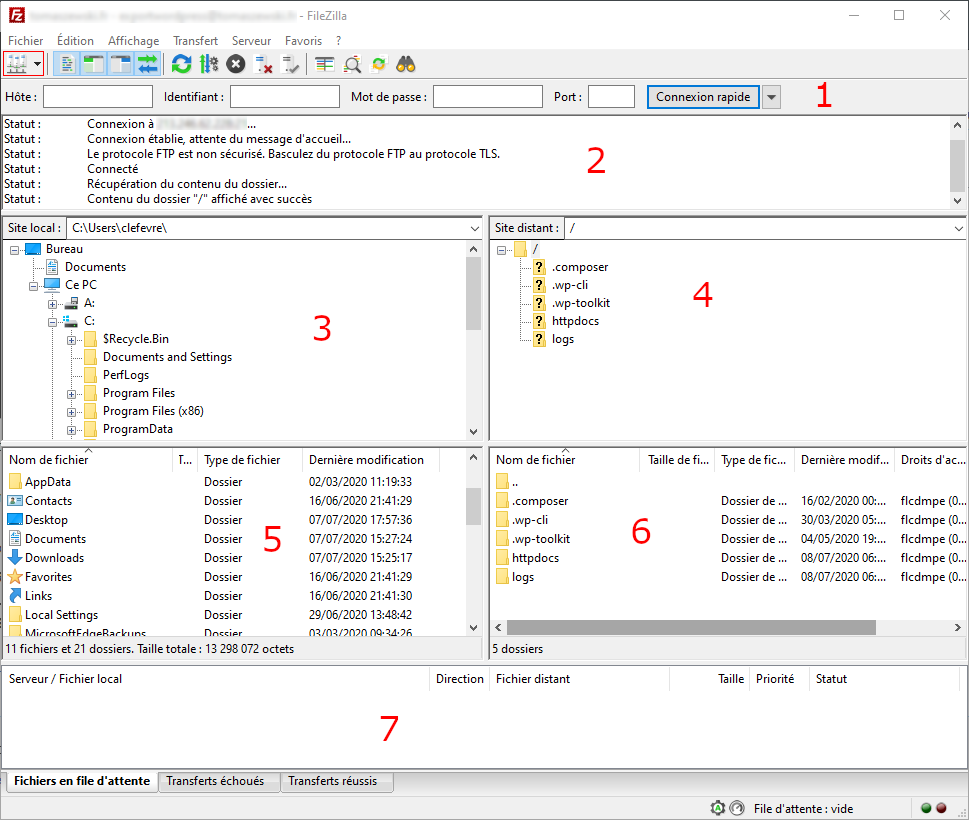Open the Transfert menu
This screenshot has width=969, height=820.
195,41
